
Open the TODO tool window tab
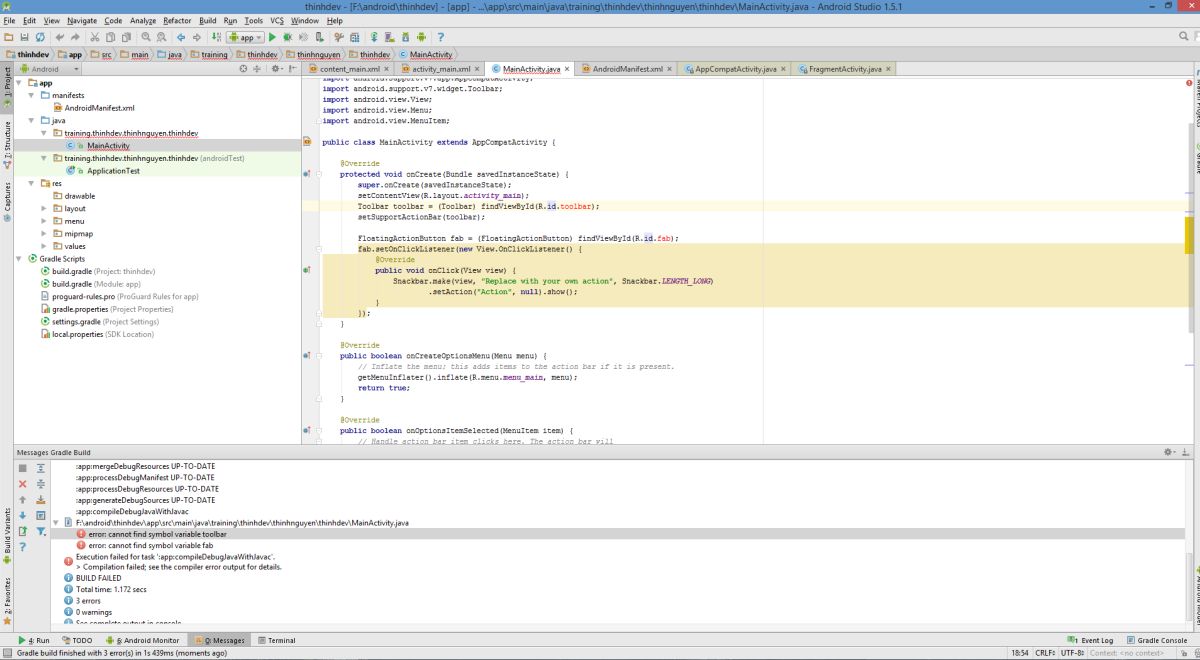pyautogui.click(x=78, y=640)
